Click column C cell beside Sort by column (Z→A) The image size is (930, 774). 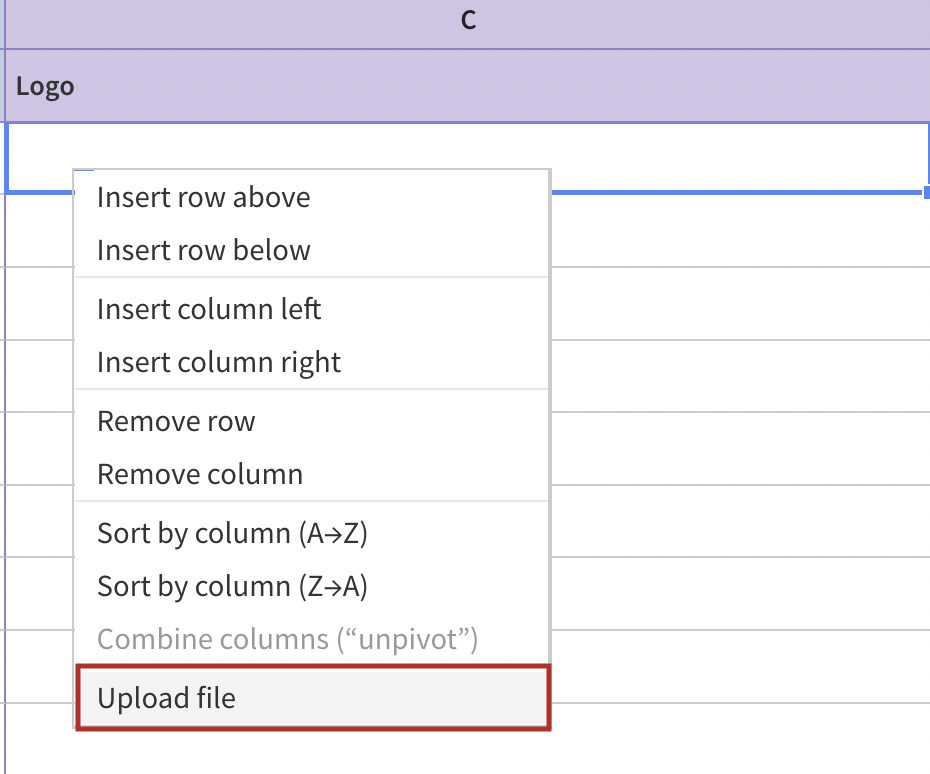(x=740, y=592)
